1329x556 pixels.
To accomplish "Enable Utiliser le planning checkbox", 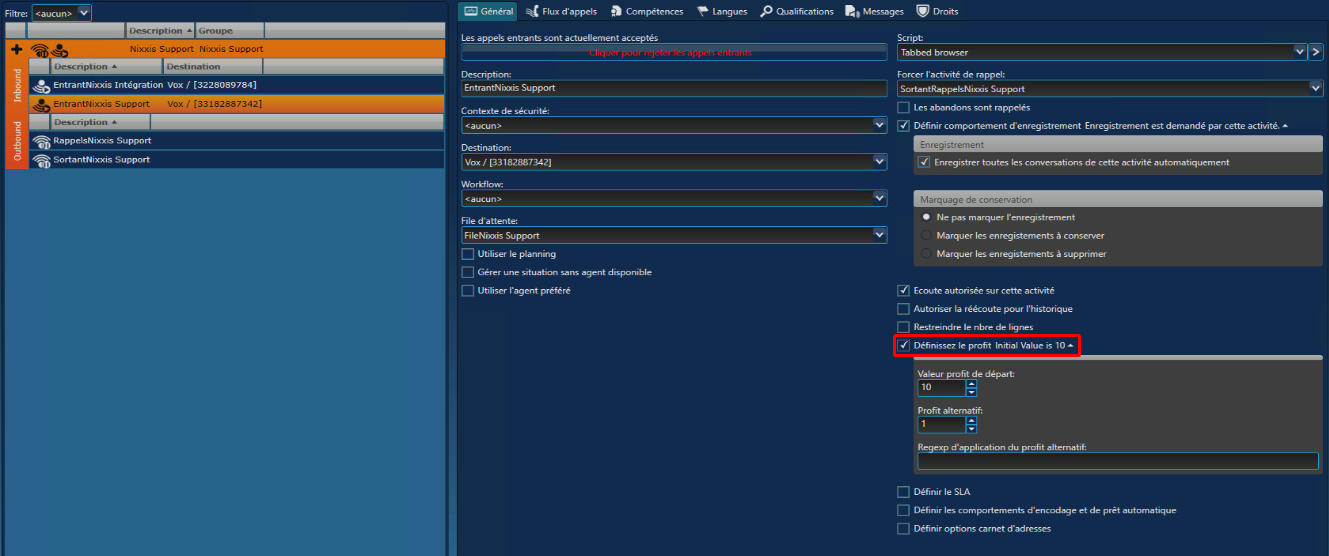I will (468, 254).
